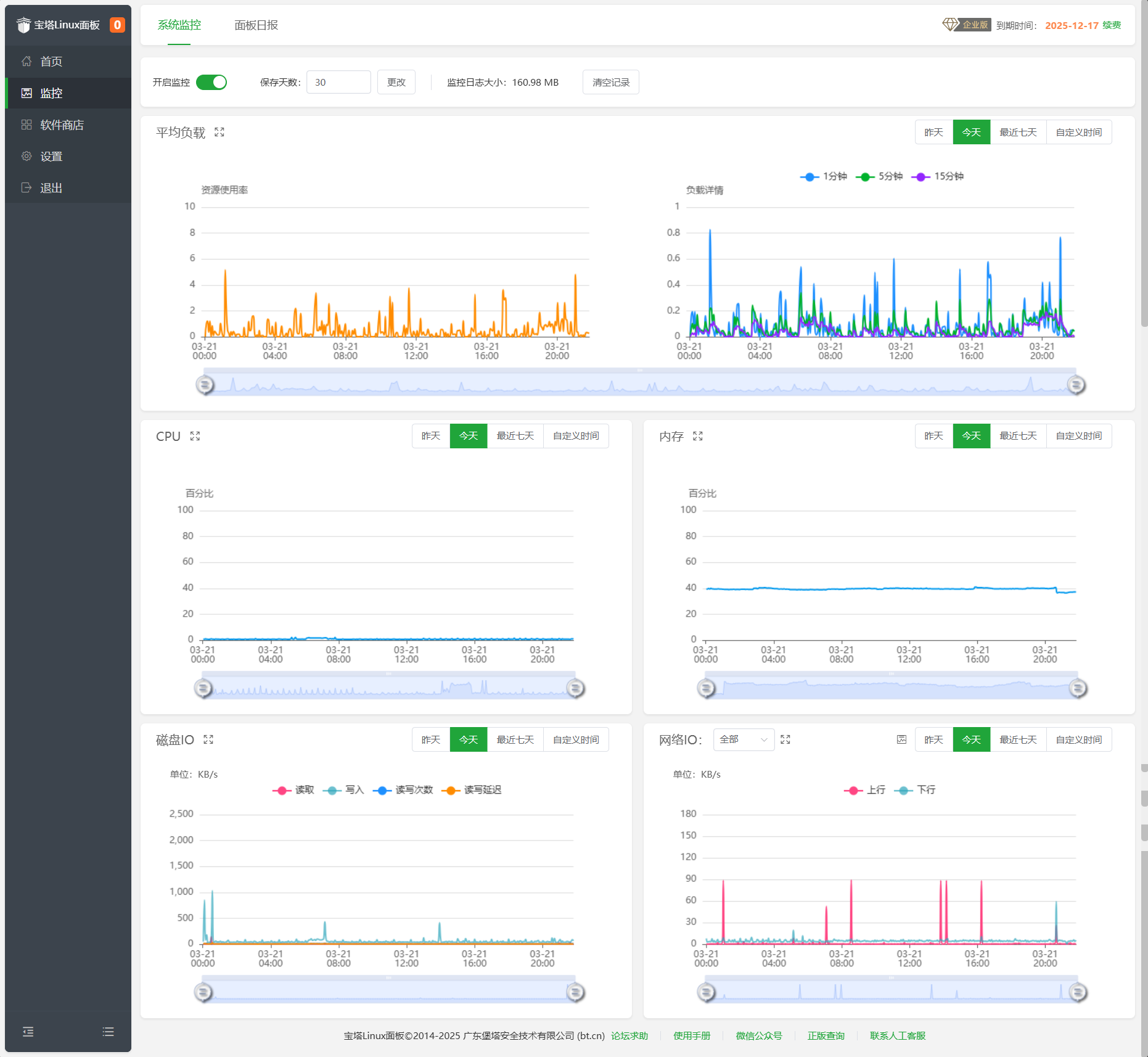Viewport: 1148px width, 1057px height.
Task: Switch to the 面板日报 tab
Action: tap(256, 25)
